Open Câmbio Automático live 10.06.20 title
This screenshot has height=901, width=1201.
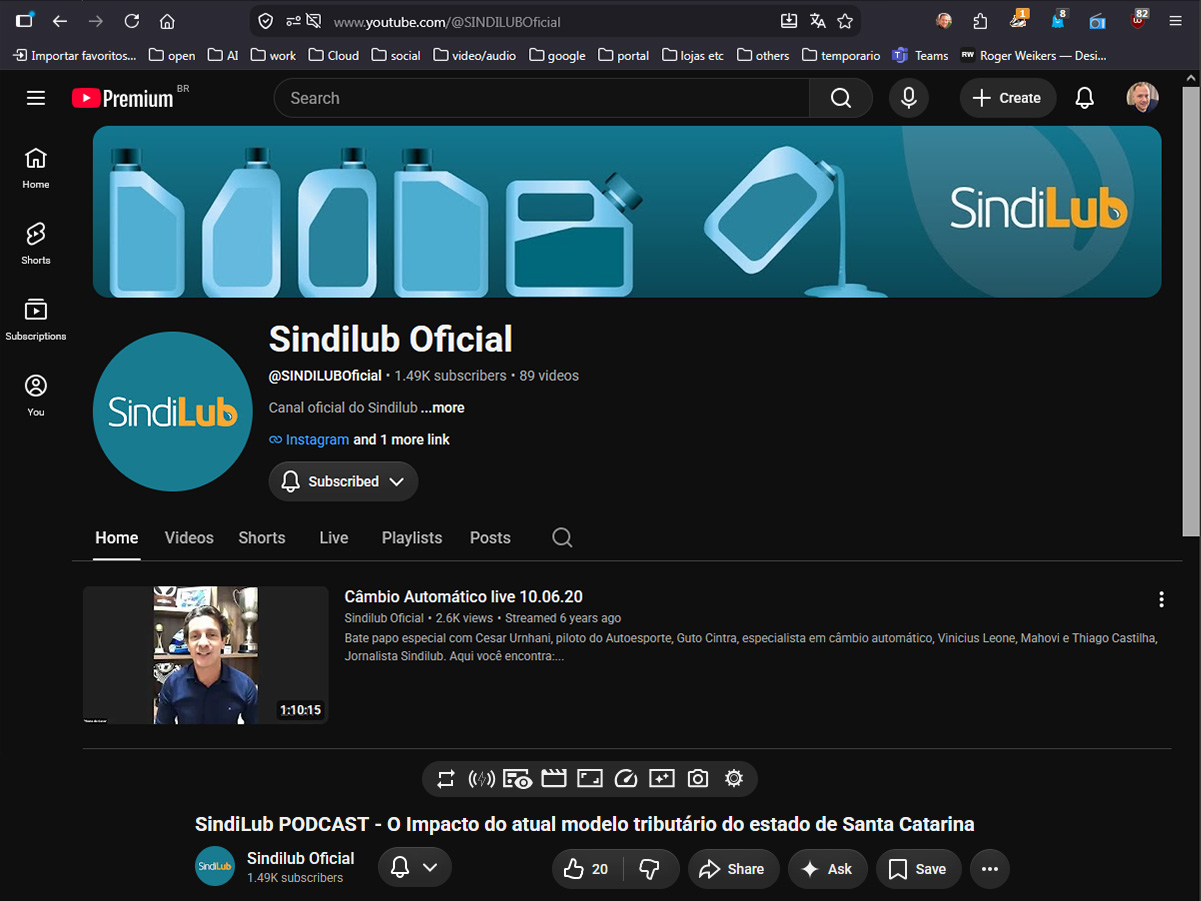click(x=463, y=597)
